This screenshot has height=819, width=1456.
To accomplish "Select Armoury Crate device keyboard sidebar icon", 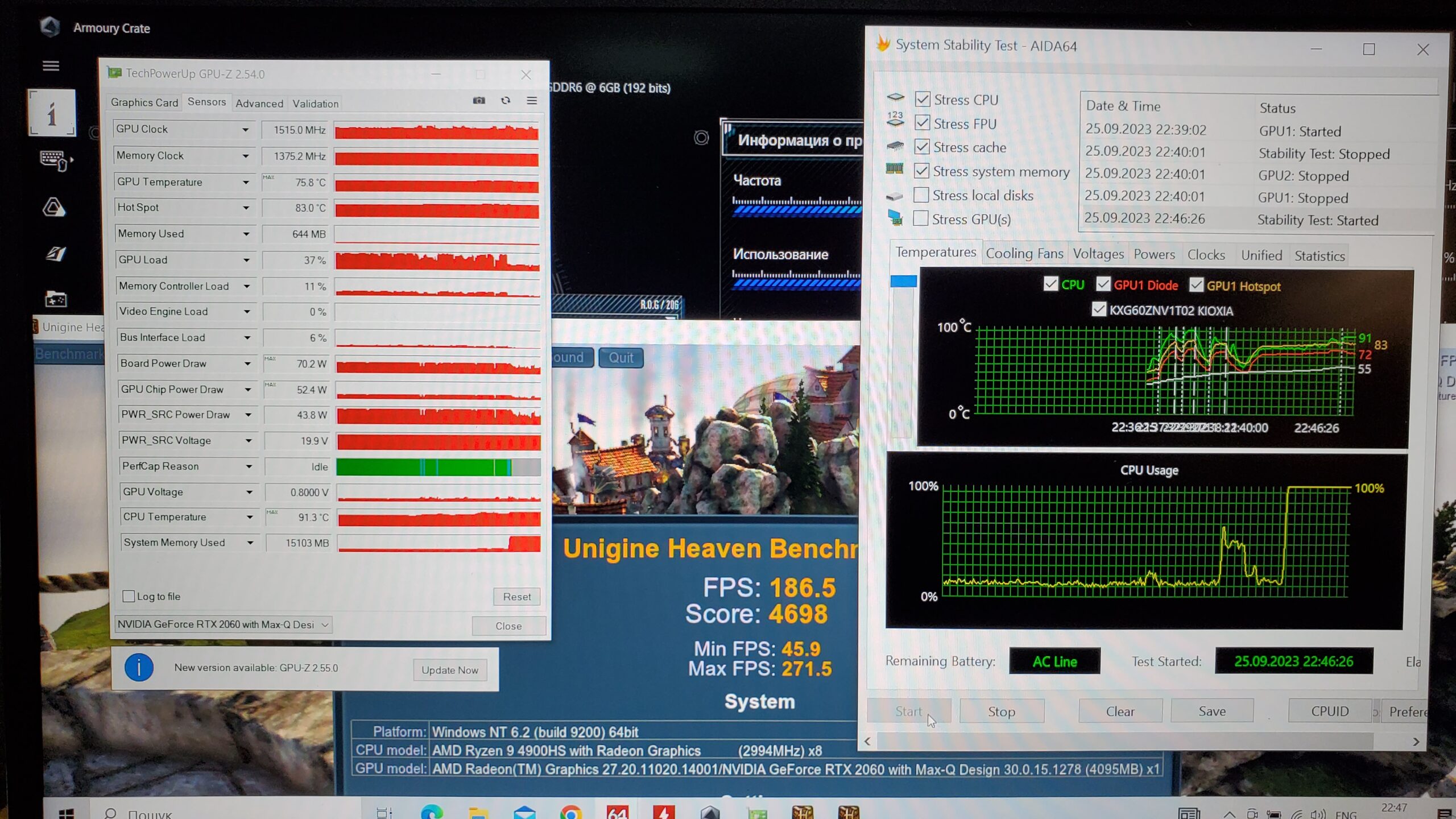I will (55, 160).
